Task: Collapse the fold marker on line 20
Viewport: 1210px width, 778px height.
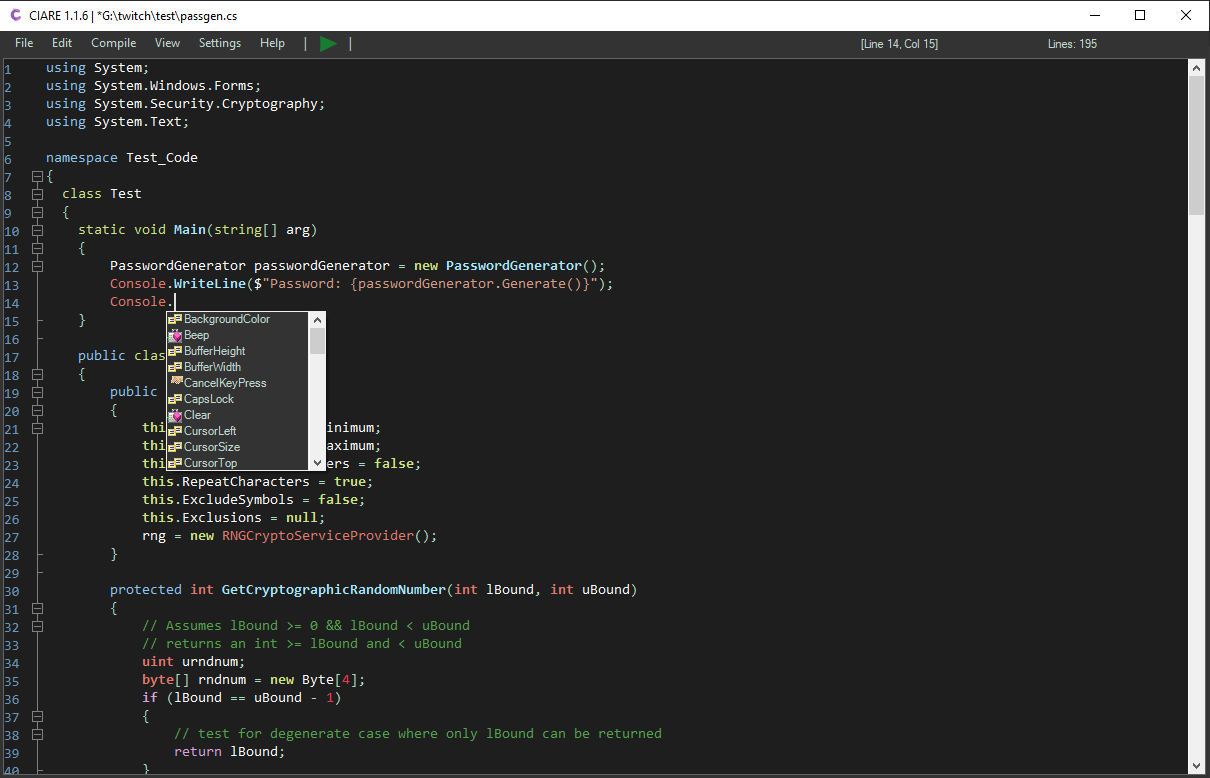Action: [x=37, y=410]
